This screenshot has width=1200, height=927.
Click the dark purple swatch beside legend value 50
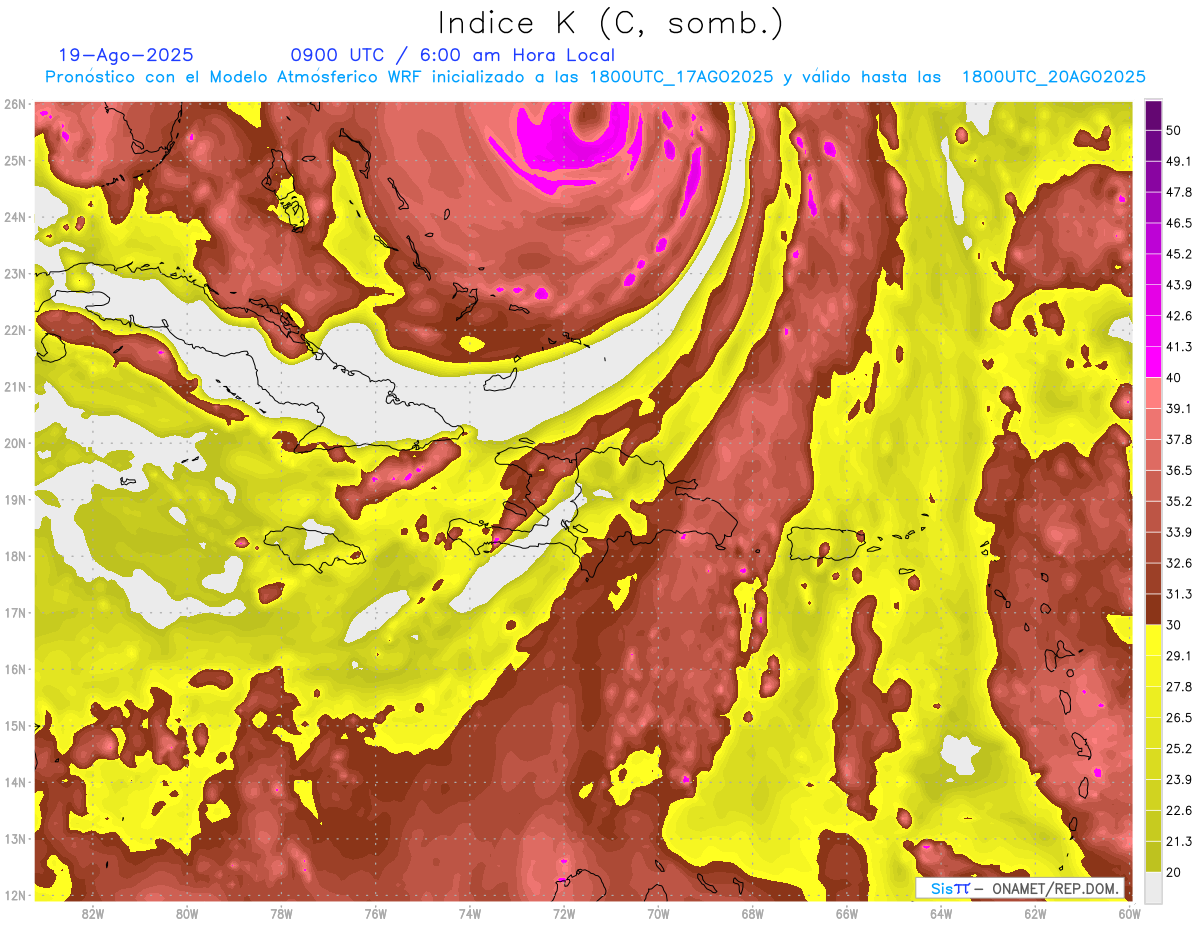coord(1153,116)
